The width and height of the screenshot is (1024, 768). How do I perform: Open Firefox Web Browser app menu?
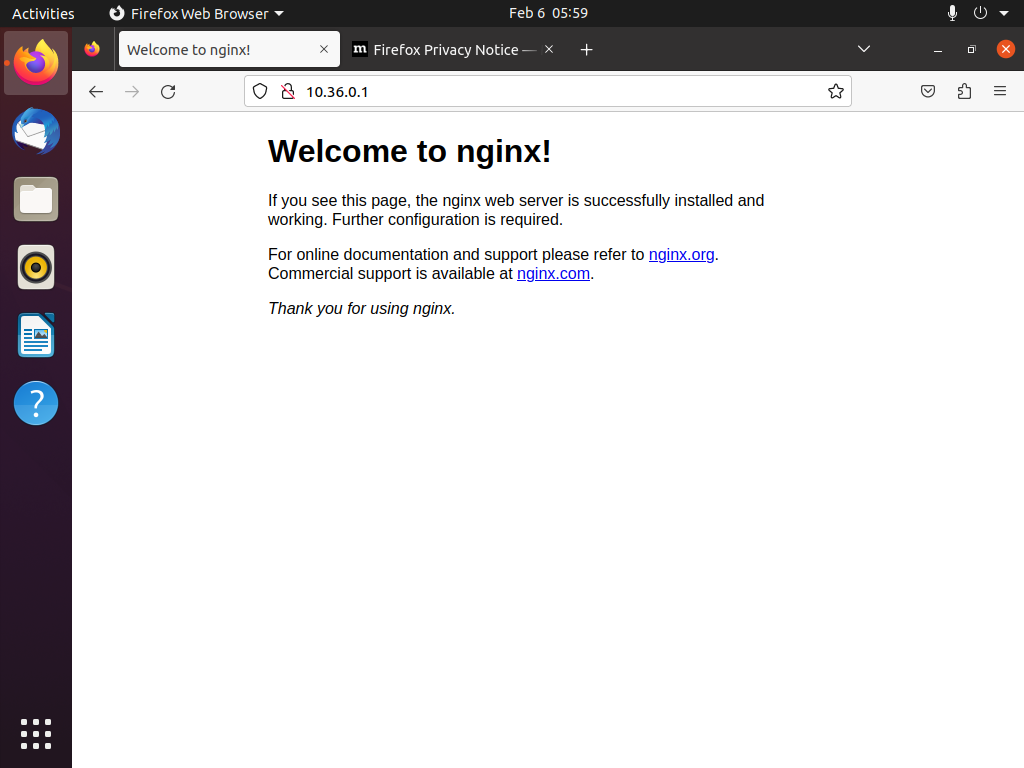[197, 13]
